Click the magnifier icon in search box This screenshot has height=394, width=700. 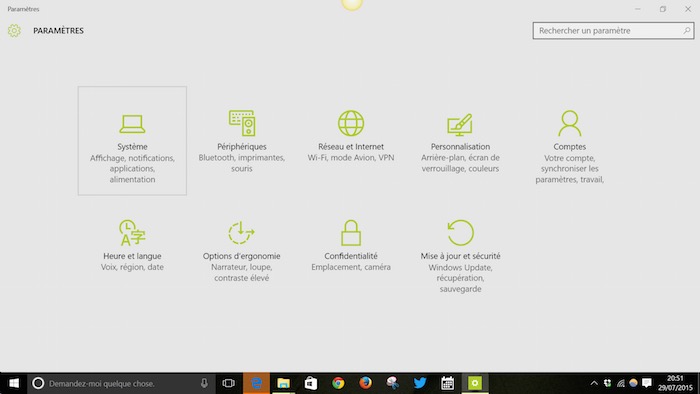pos(687,31)
